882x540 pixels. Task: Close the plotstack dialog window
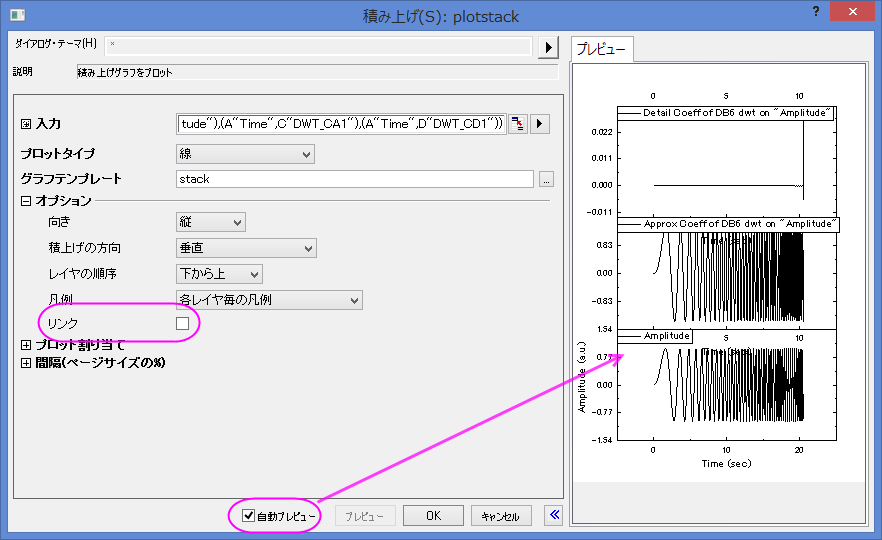tap(853, 11)
